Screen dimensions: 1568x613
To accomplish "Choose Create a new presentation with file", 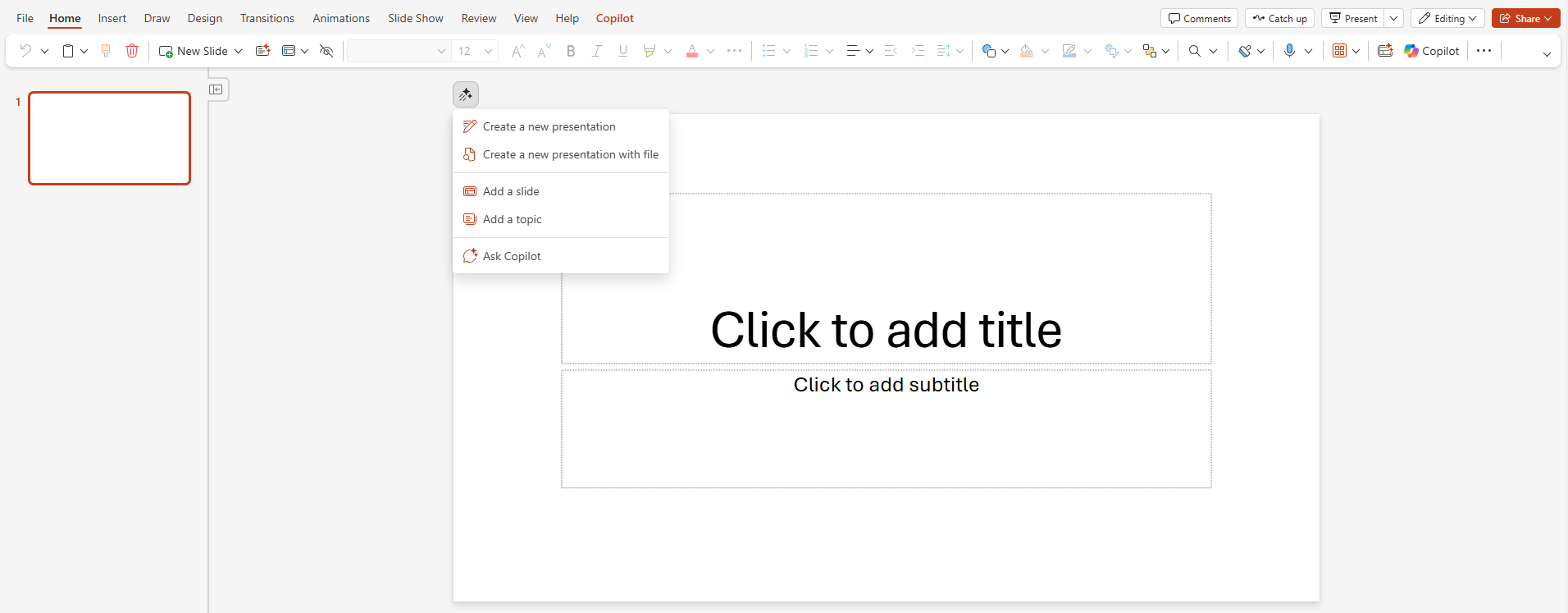I will [x=561, y=154].
